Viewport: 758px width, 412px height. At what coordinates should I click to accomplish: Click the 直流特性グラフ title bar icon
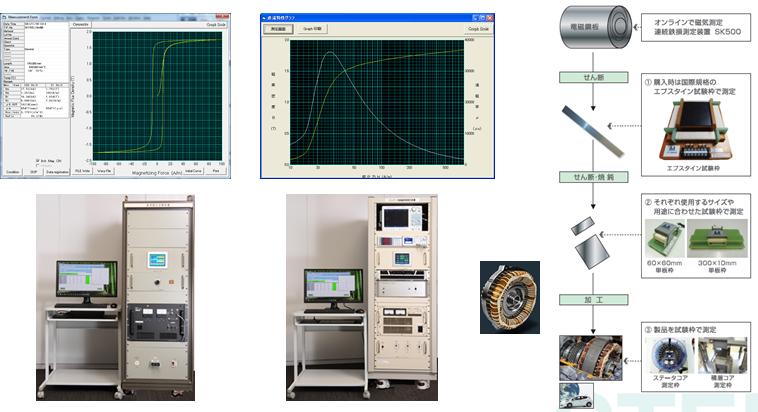(x=264, y=18)
